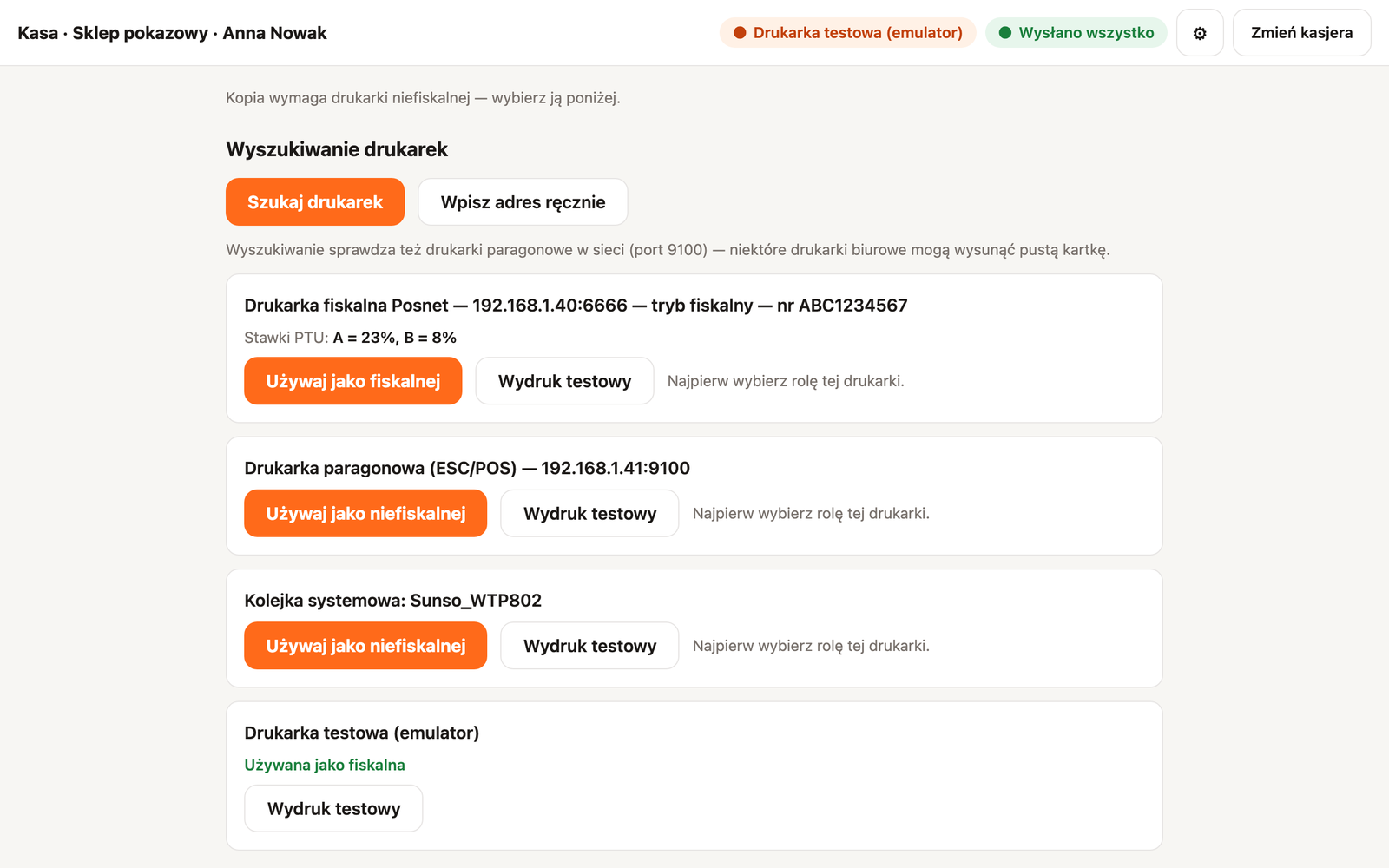Use ESC/POS printer as niefiskalnej
Screen dimensions: 1389x868
365,514
